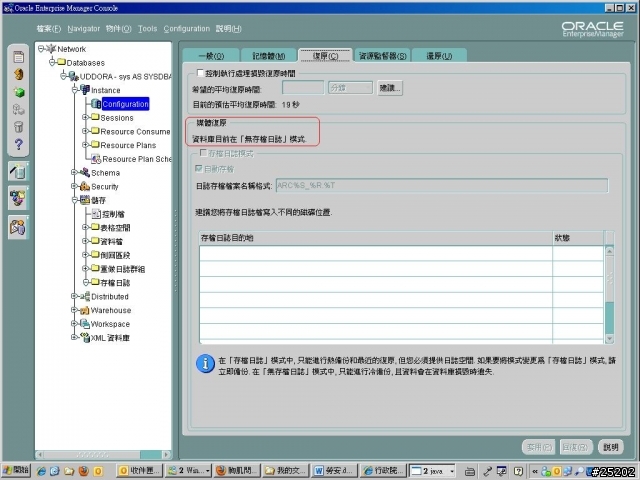
Task: Click the report sheet icon in left toolbar
Action: coord(18,57)
